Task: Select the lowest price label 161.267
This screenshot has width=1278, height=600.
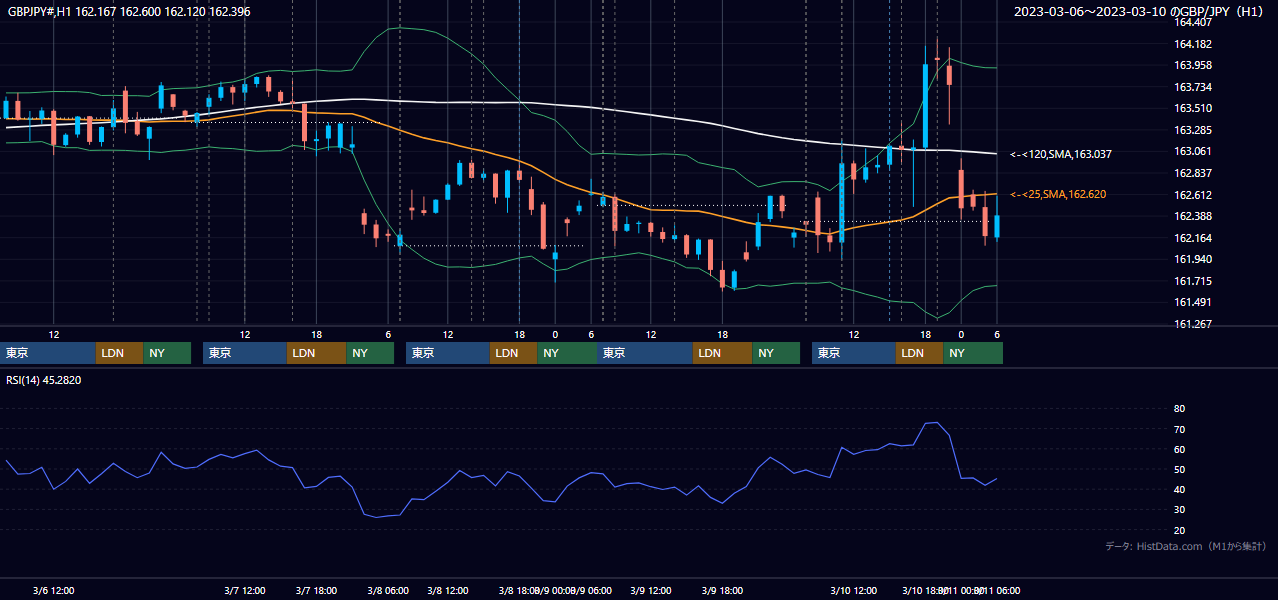Action: coord(1192,324)
